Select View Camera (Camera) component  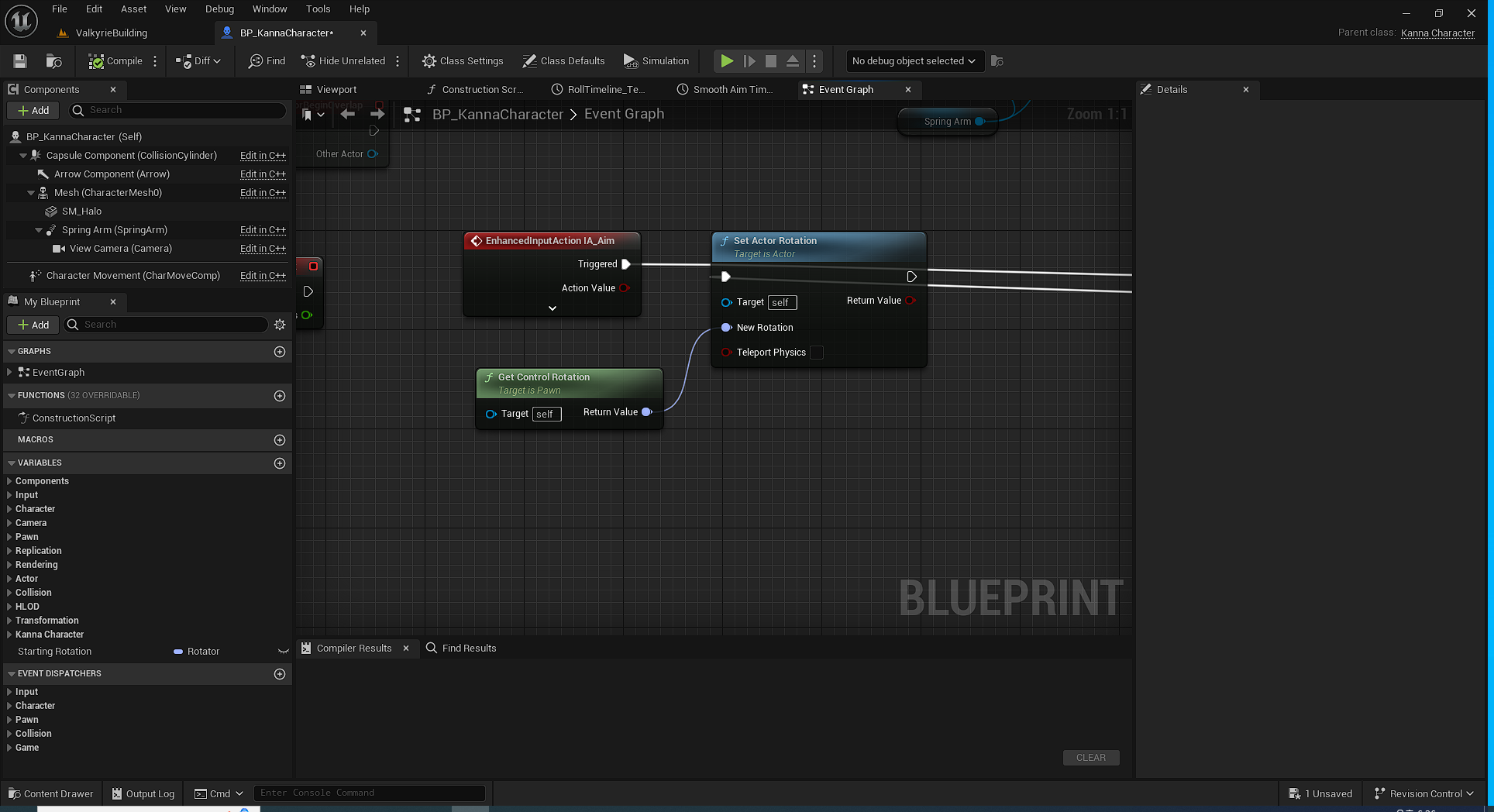[x=120, y=249]
